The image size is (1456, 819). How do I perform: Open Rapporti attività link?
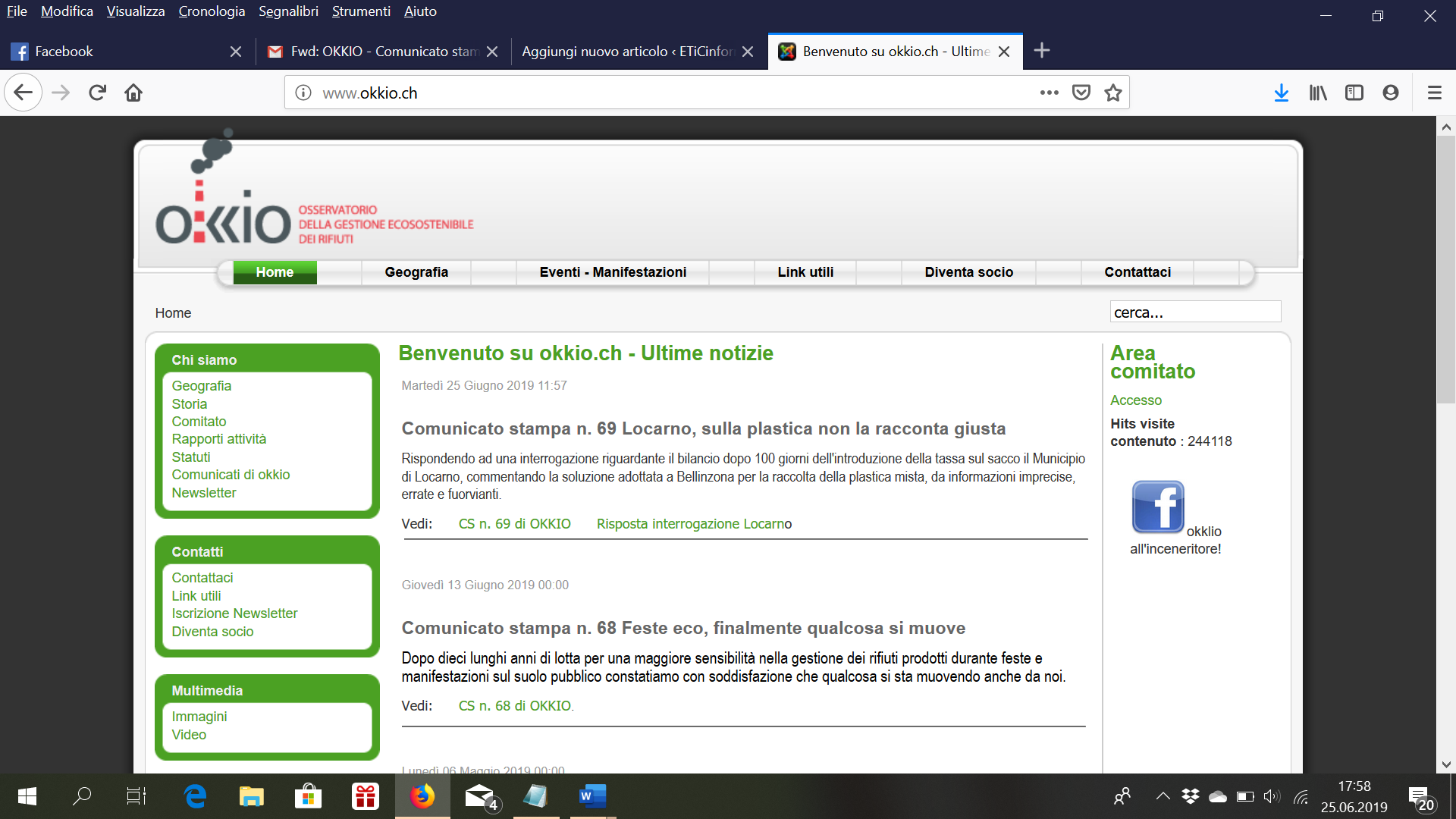coord(218,439)
